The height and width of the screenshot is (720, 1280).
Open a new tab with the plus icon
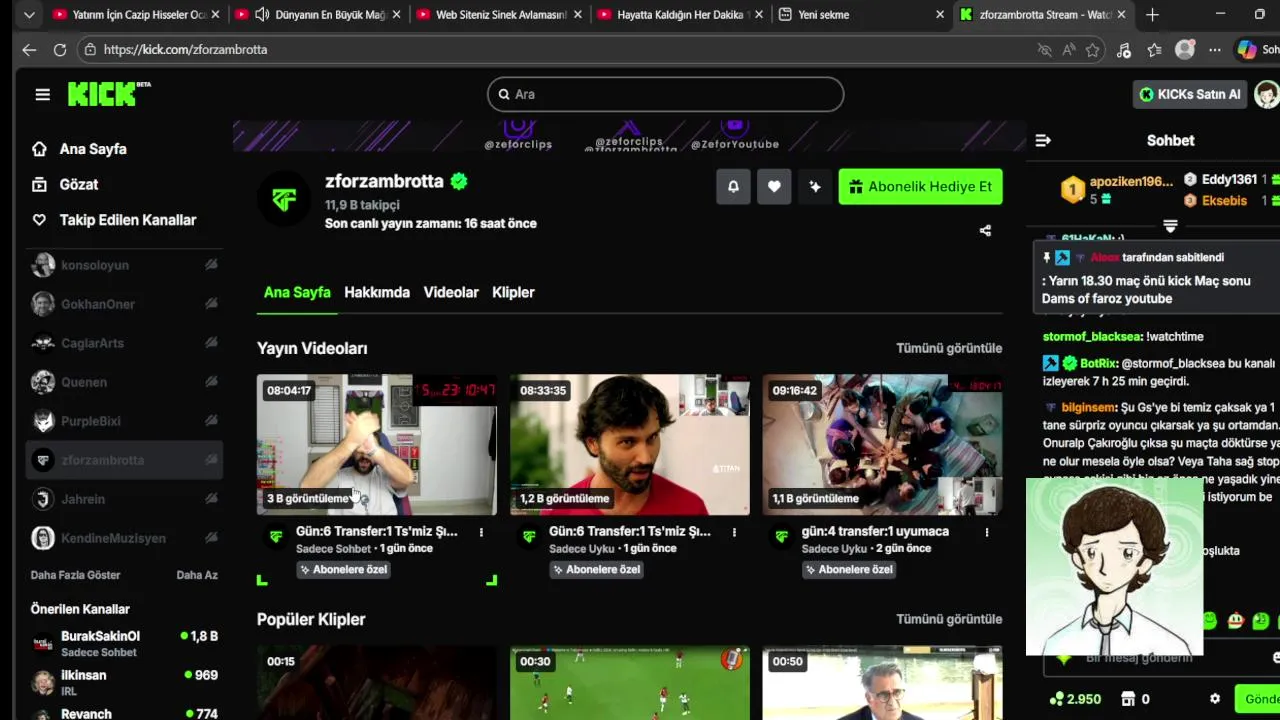(x=1152, y=15)
